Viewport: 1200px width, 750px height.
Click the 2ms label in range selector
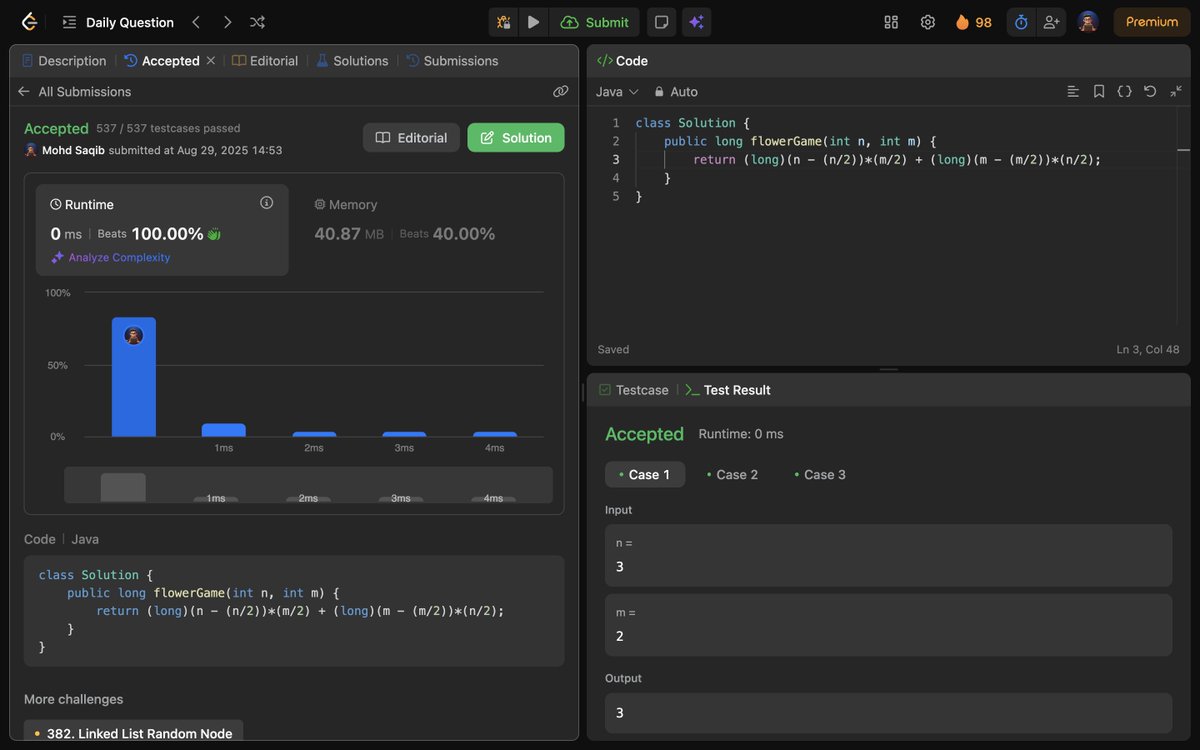(x=308, y=498)
